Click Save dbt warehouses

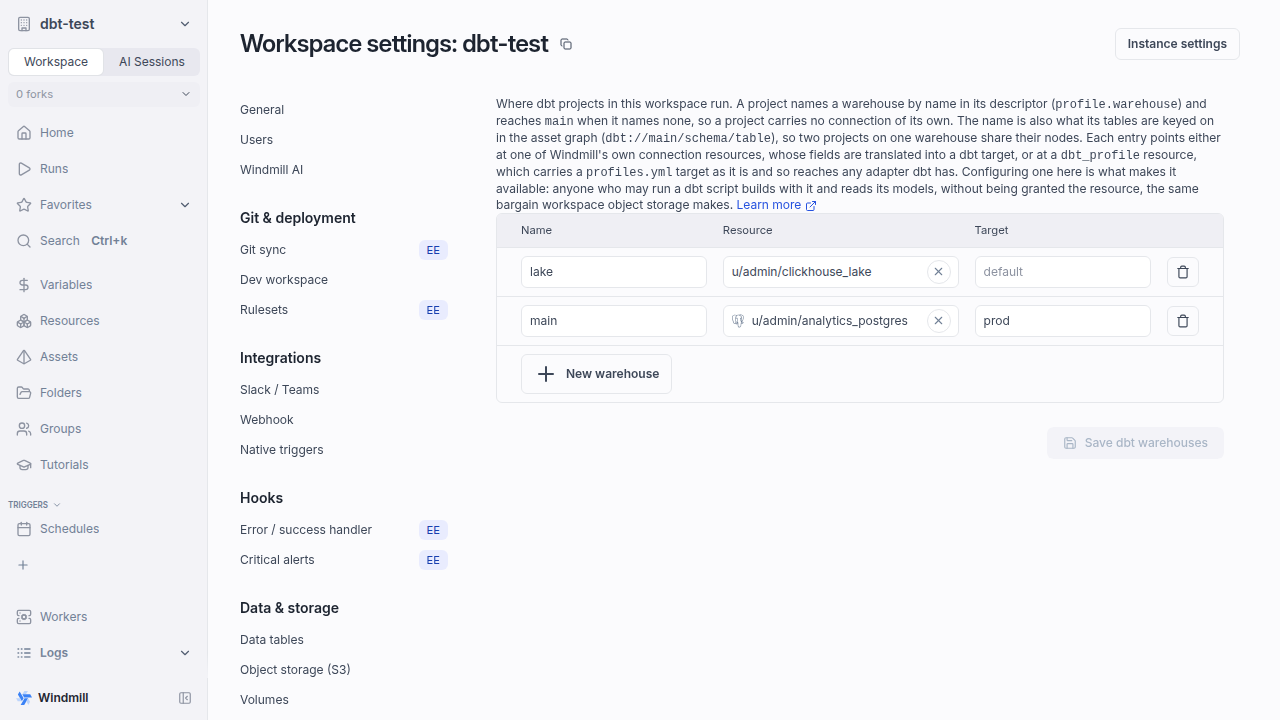(x=1135, y=443)
